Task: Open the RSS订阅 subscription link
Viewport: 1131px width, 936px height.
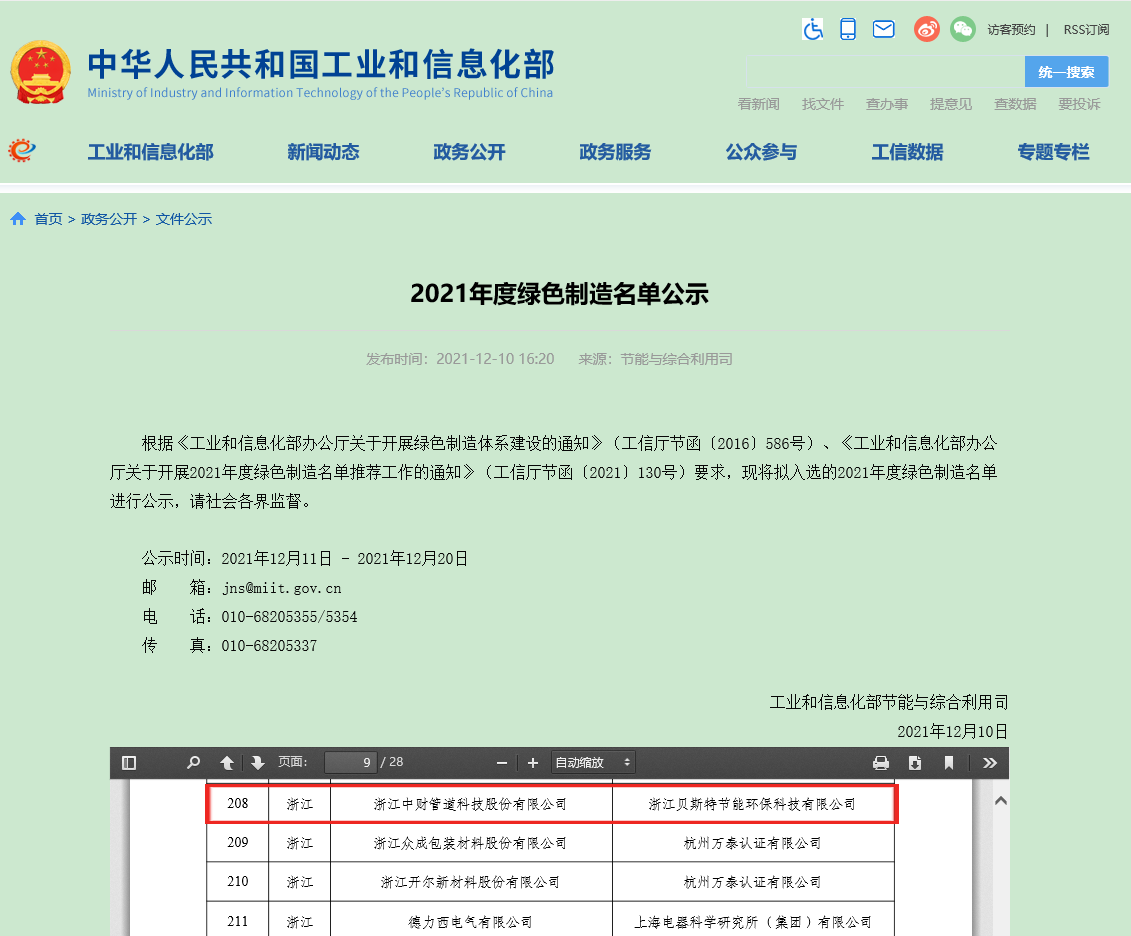Action: click(x=1085, y=29)
